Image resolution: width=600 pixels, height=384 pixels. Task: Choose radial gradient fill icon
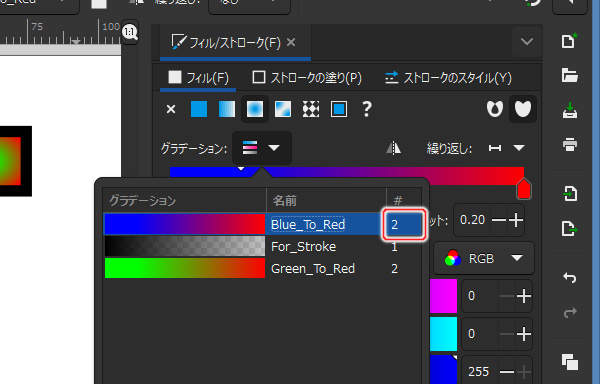255,109
